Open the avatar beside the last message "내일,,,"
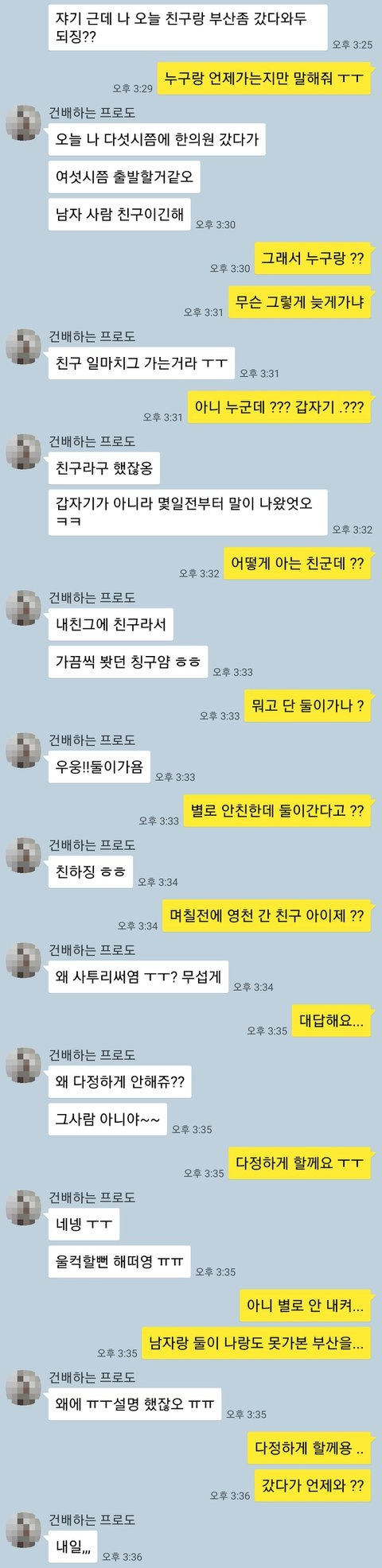This screenshot has height=1568, width=382. click(23, 1530)
